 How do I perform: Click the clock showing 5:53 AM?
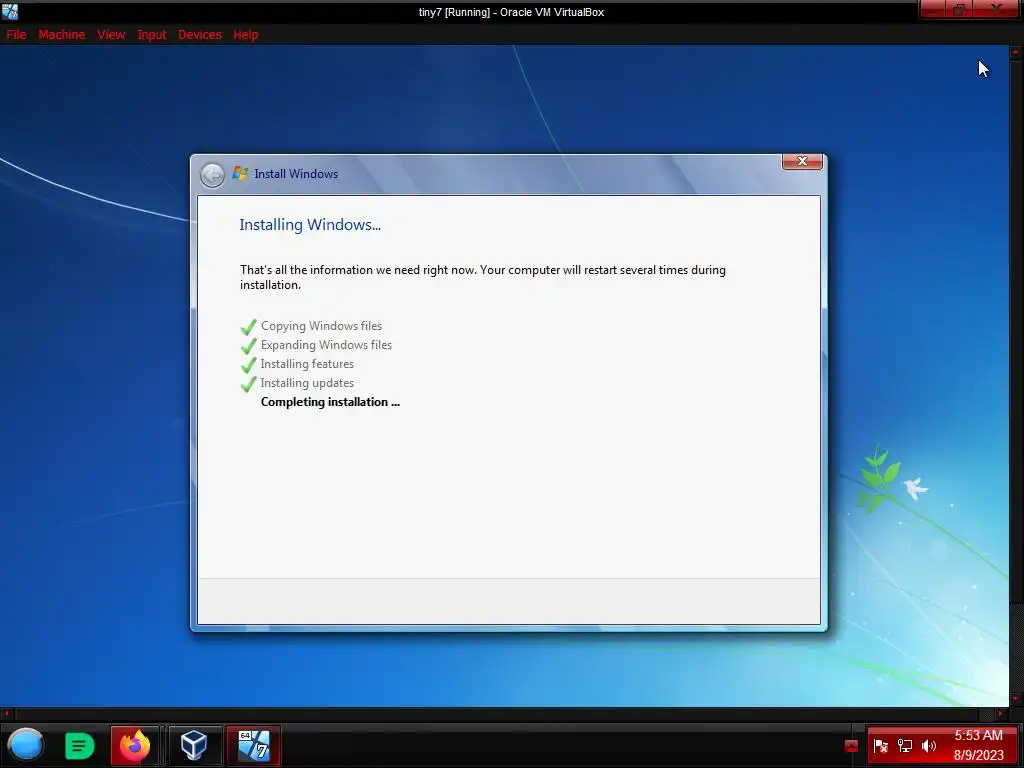point(978,735)
